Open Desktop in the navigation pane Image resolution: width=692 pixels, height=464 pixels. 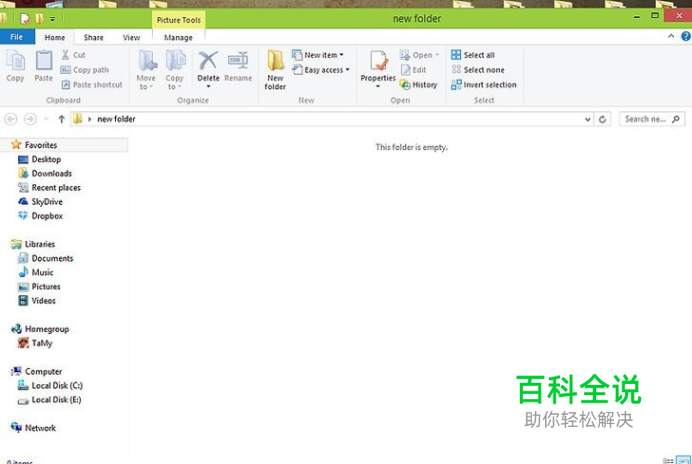(46, 159)
